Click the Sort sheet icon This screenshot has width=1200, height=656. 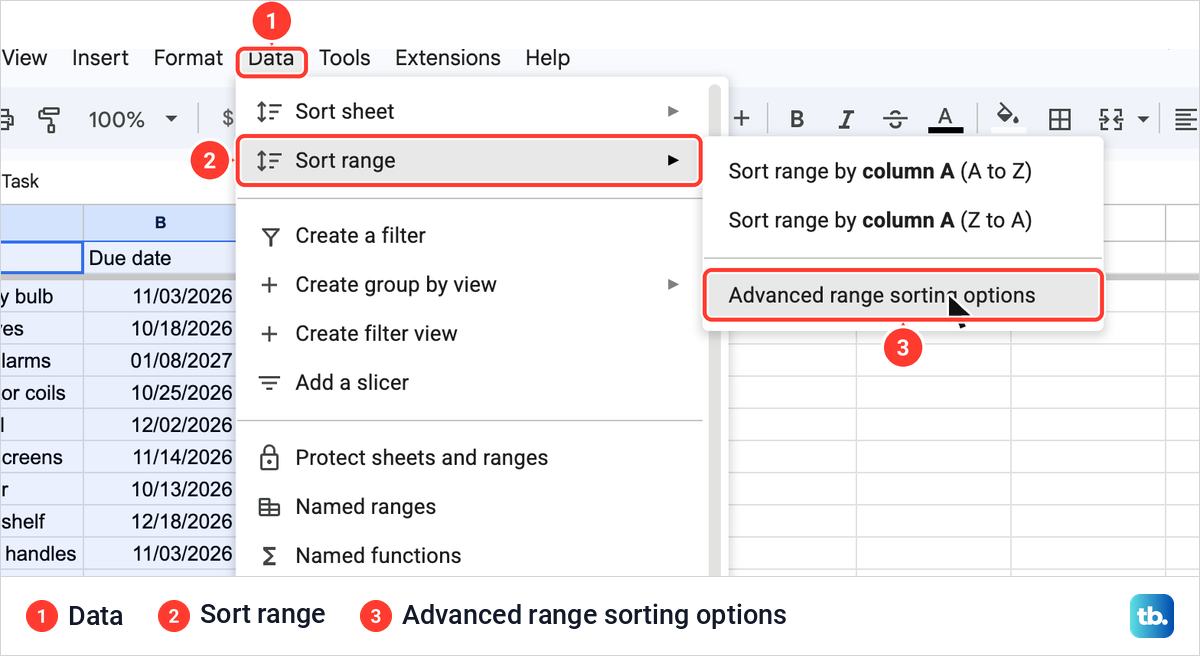tap(269, 111)
